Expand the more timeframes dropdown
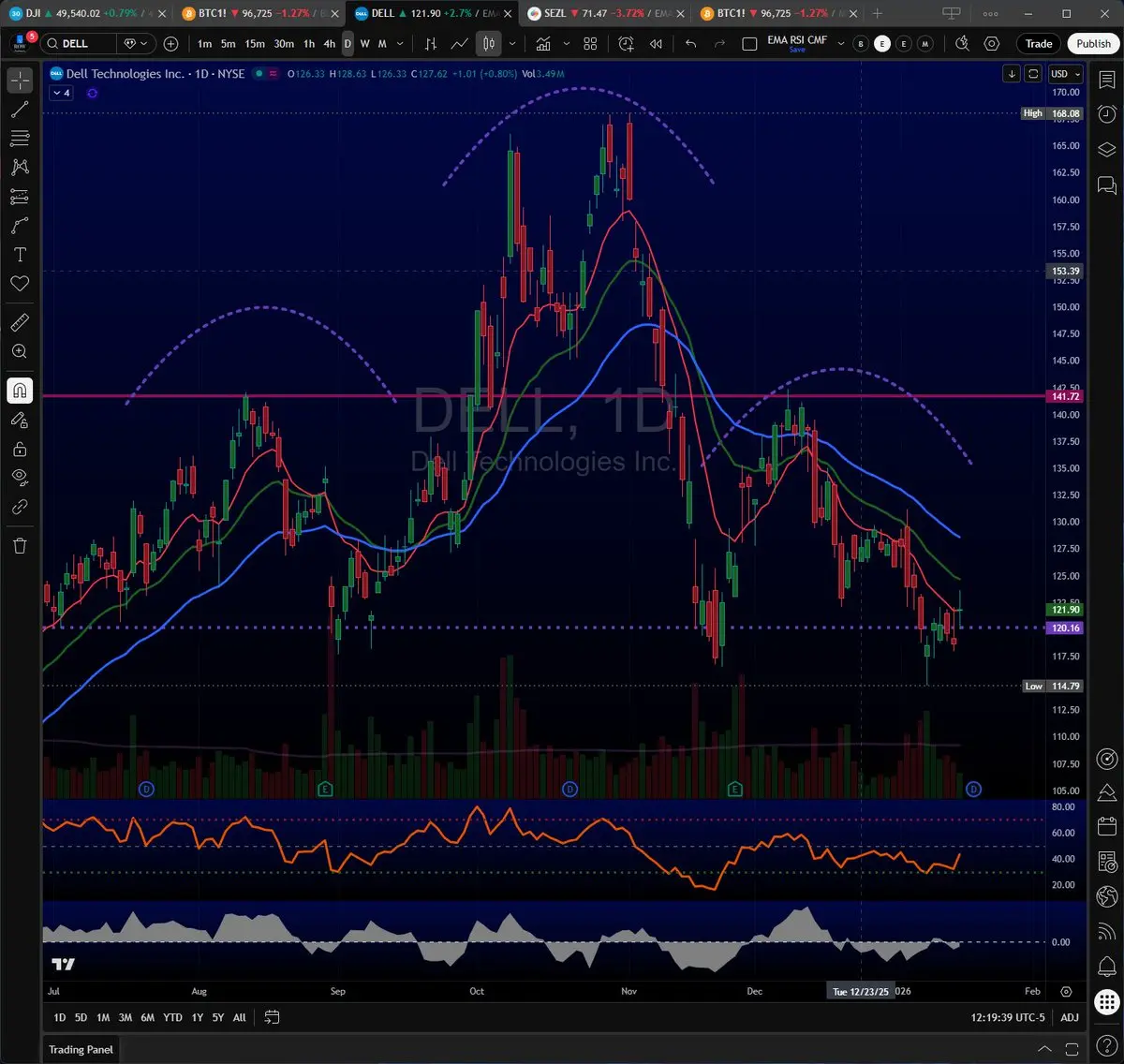The image size is (1124, 1064). (x=401, y=44)
